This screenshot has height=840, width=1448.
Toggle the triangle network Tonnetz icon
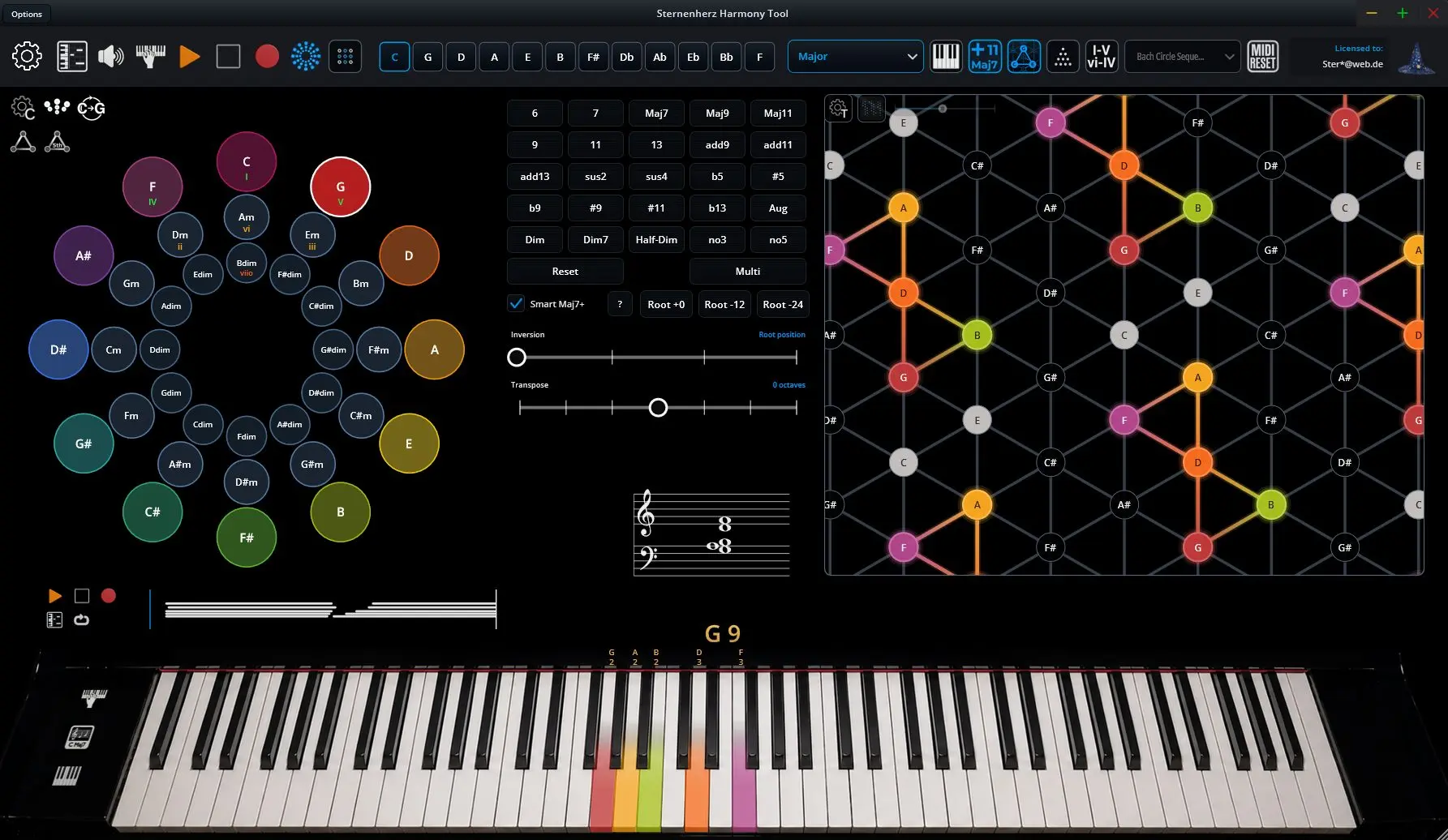[1024, 56]
